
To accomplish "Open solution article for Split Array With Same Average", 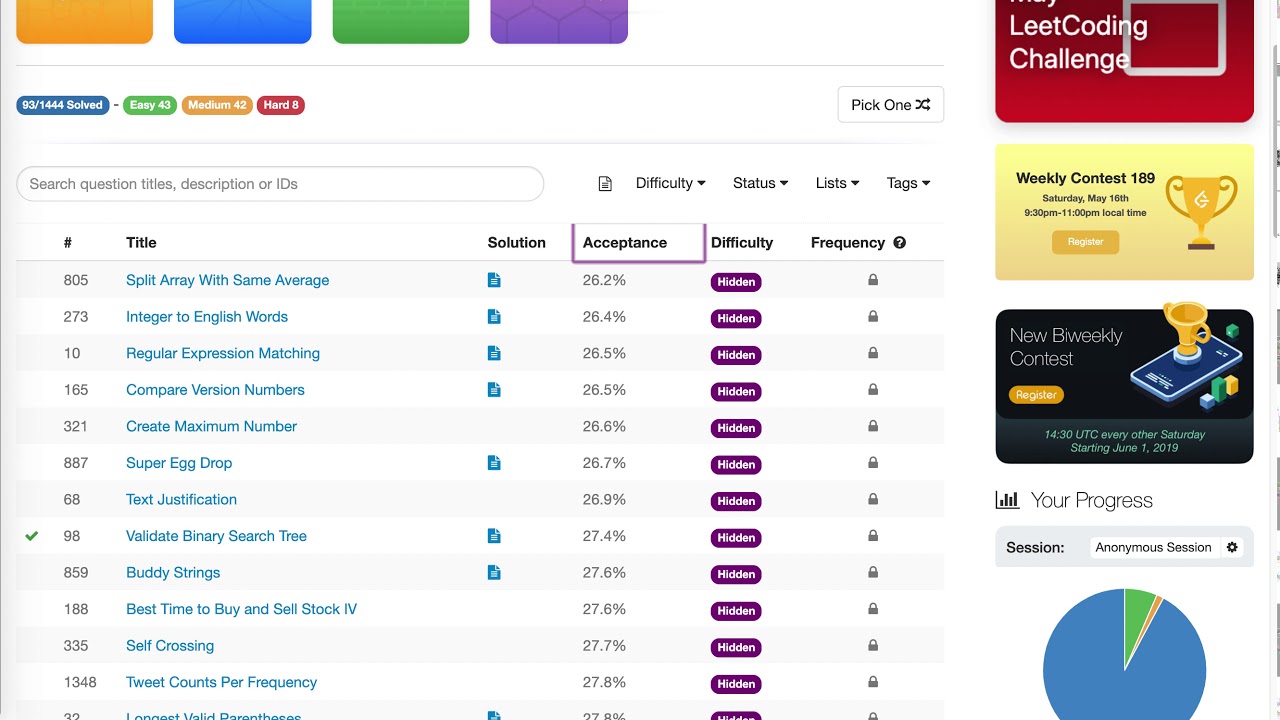I will tap(494, 281).
